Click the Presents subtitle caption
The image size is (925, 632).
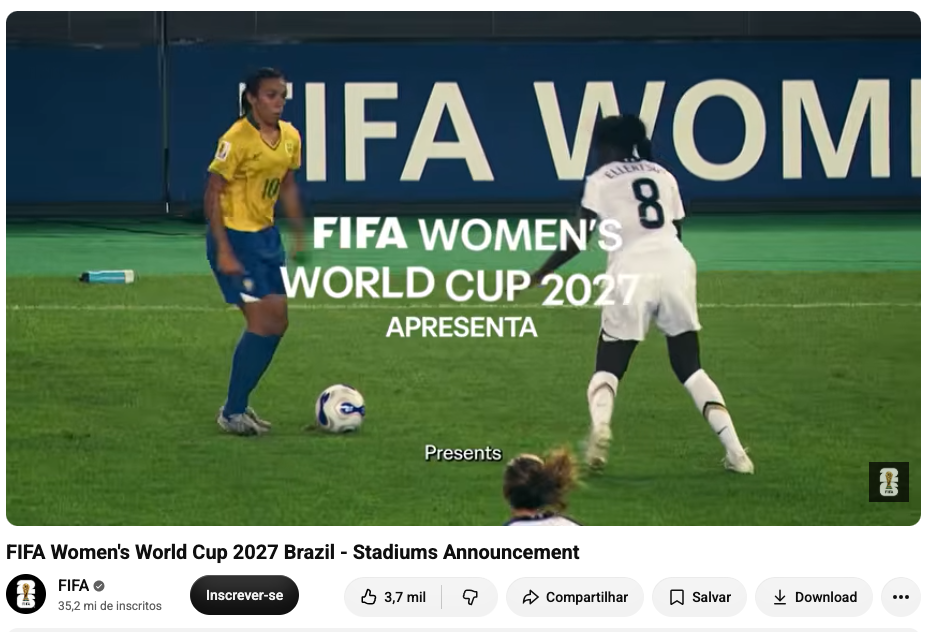click(463, 453)
